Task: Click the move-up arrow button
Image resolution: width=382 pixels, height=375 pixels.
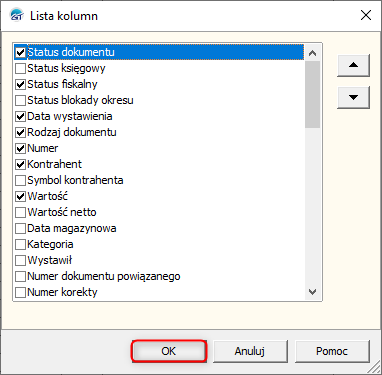Action: pos(353,66)
